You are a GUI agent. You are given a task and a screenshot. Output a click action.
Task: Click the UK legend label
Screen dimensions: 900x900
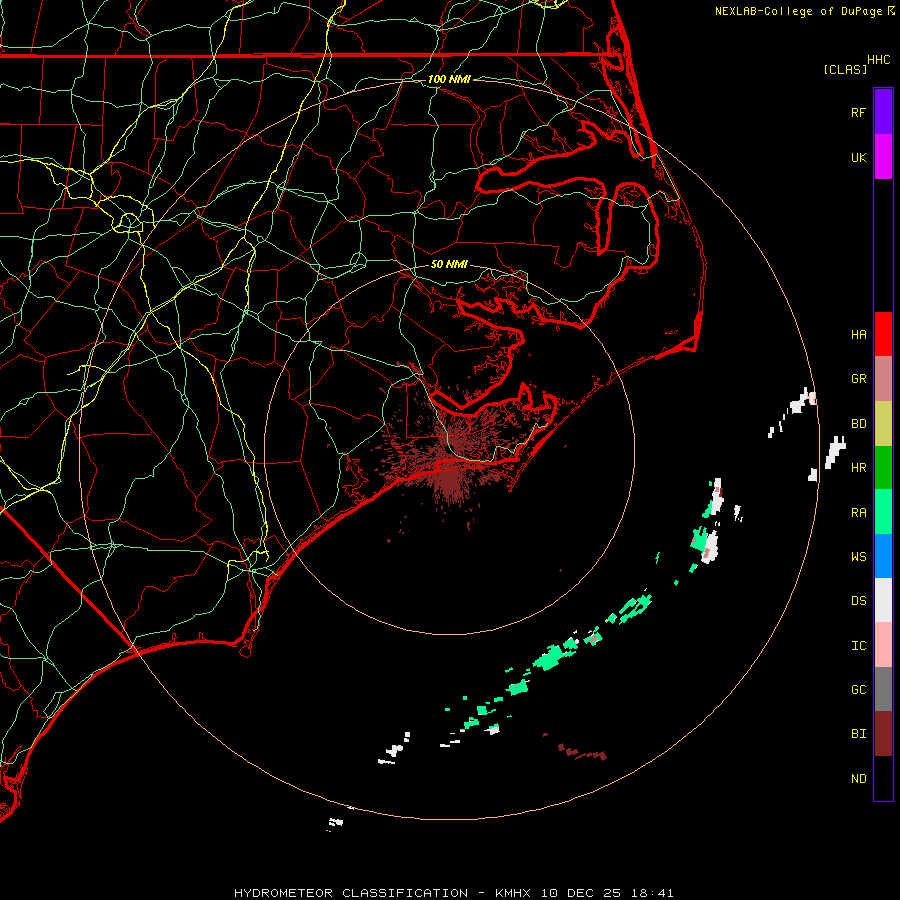(x=858, y=157)
